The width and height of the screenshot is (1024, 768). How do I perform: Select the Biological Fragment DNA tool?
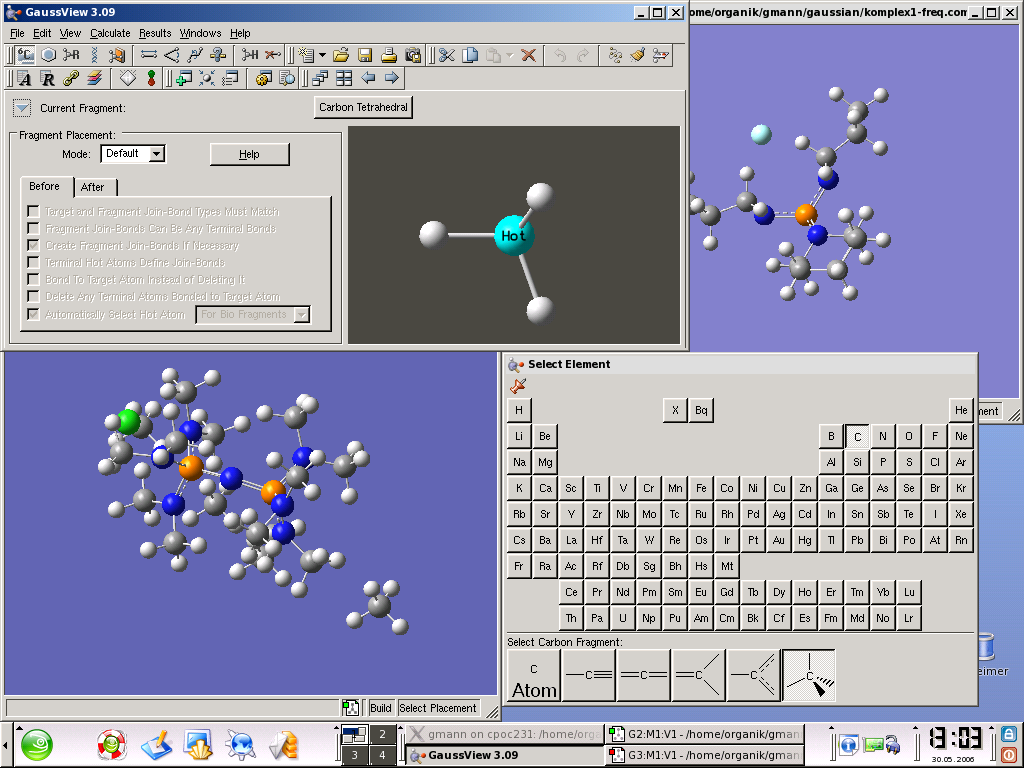coord(94,56)
